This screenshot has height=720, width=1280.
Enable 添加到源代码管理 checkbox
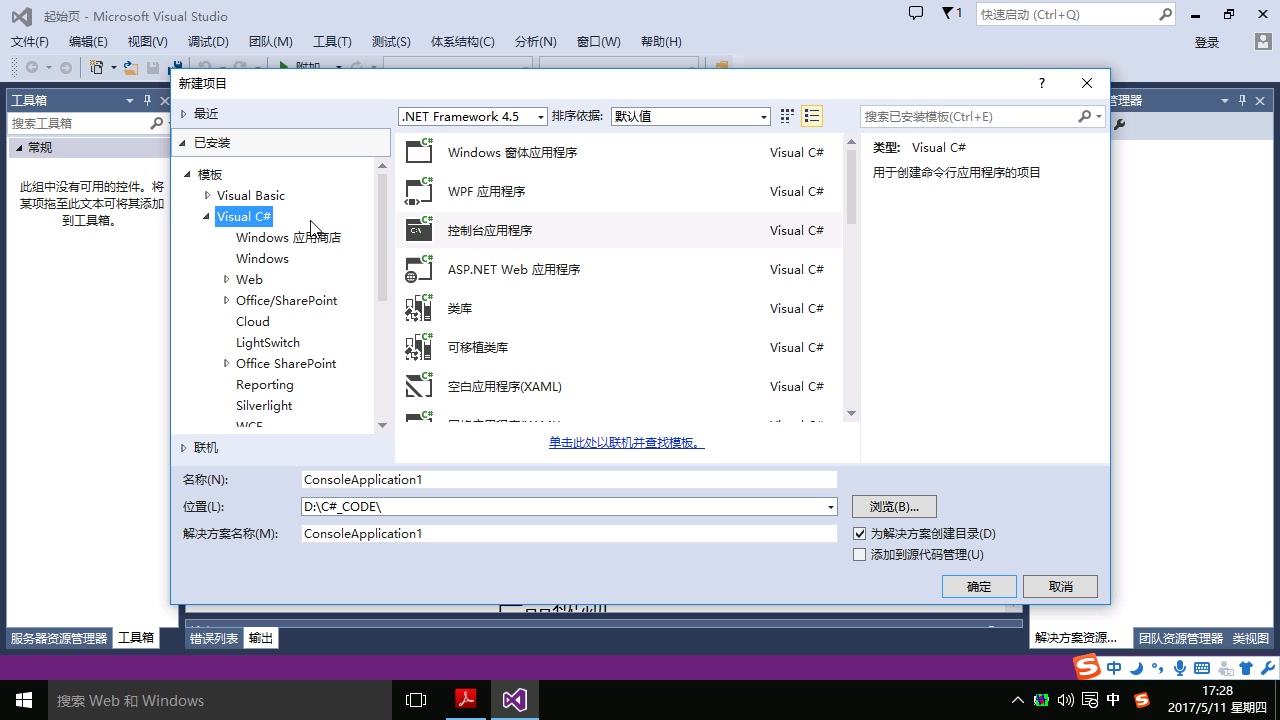click(859, 555)
